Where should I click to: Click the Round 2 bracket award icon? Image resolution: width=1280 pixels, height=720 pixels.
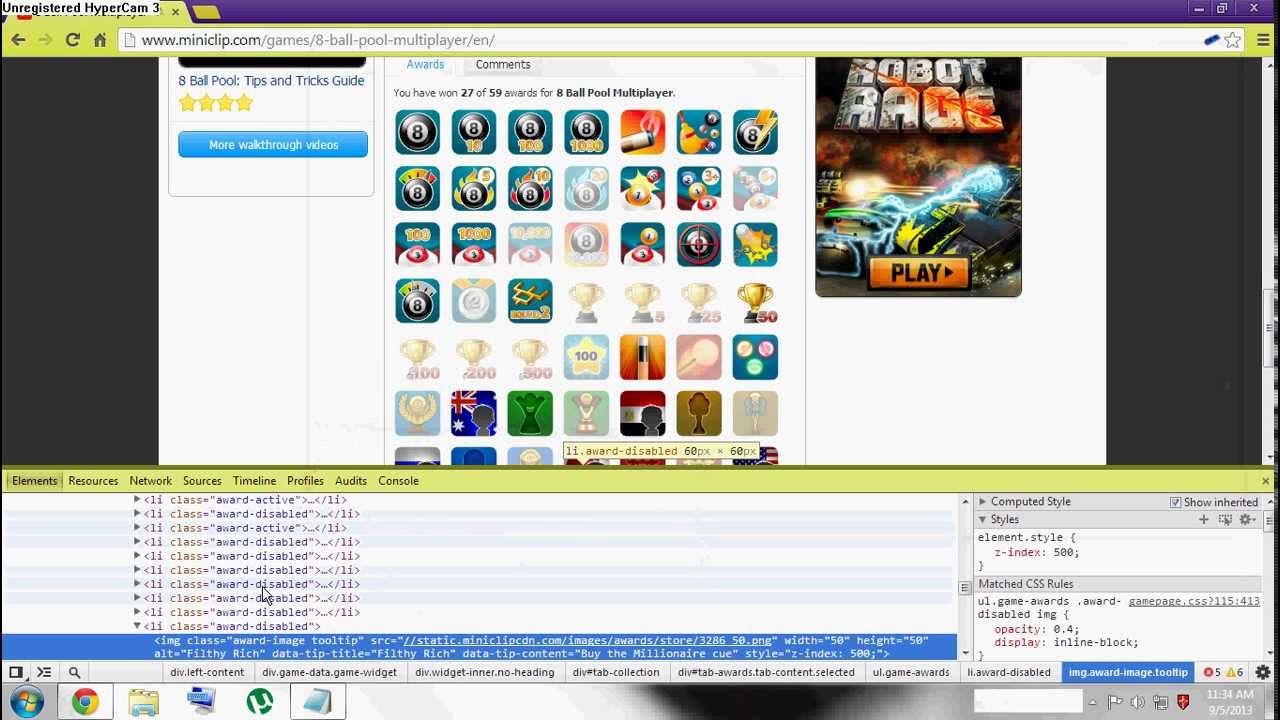click(x=530, y=300)
